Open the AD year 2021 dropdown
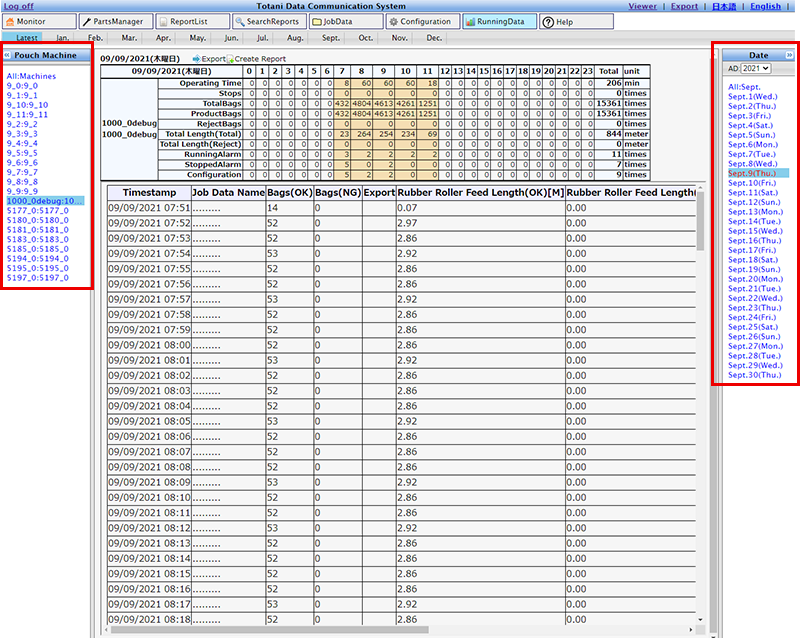800x638 pixels. pos(756,69)
